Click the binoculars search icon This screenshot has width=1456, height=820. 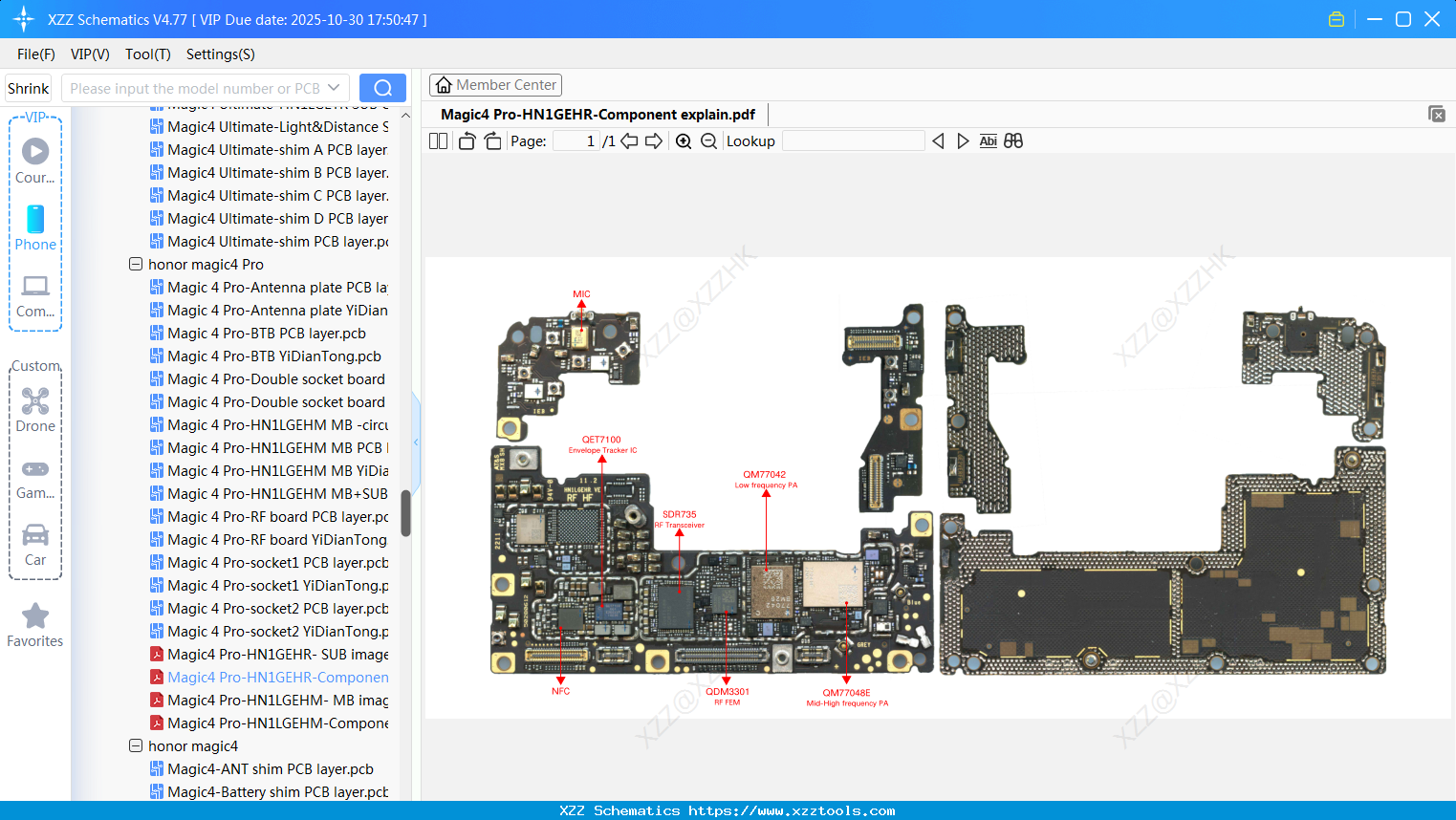pyautogui.click(x=1013, y=141)
